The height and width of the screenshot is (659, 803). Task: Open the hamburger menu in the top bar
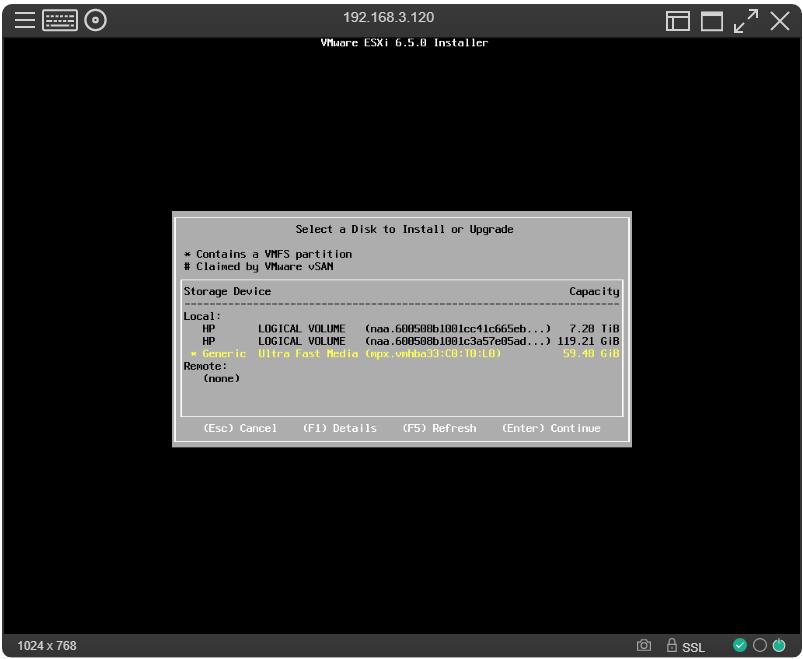pyautogui.click(x=24, y=20)
